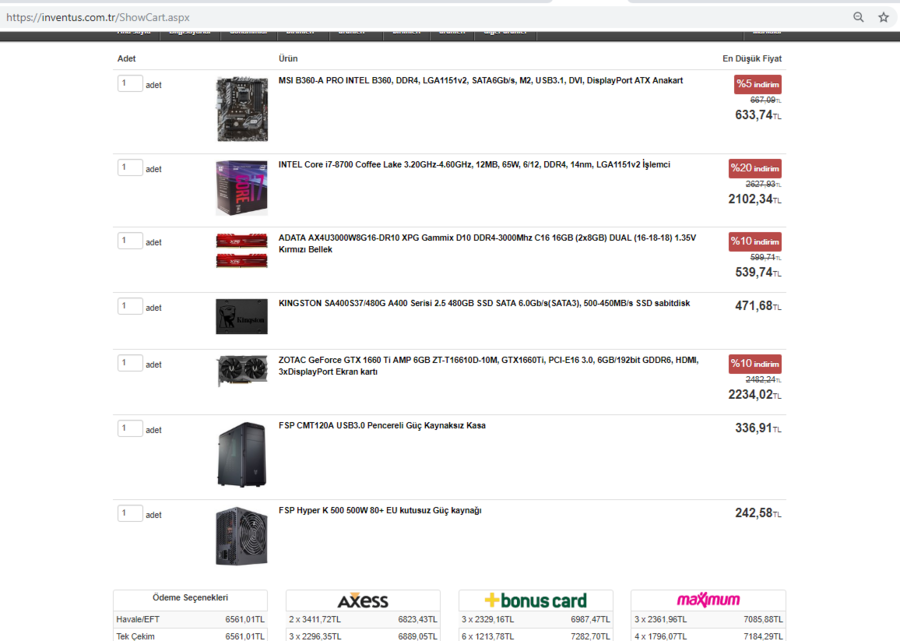Open the Intel Core i7 box image
The height and width of the screenshot is (641, 900).
point(242,188)
